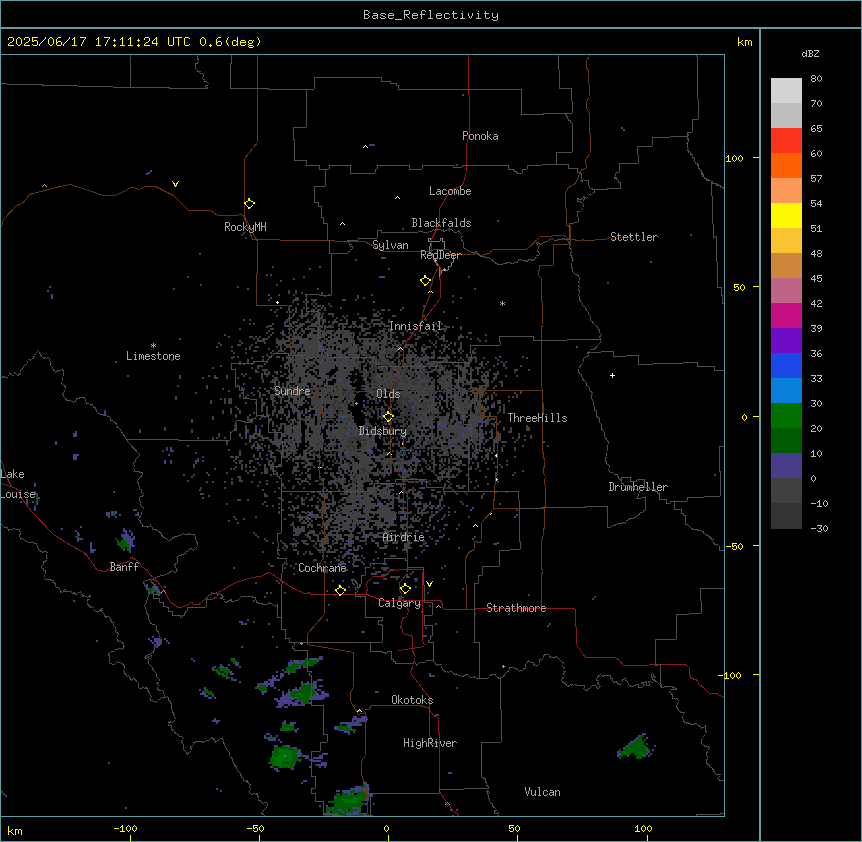Click the Sylvan label
This screenshot has width=862, height=842.
click(x=390, y=245)
